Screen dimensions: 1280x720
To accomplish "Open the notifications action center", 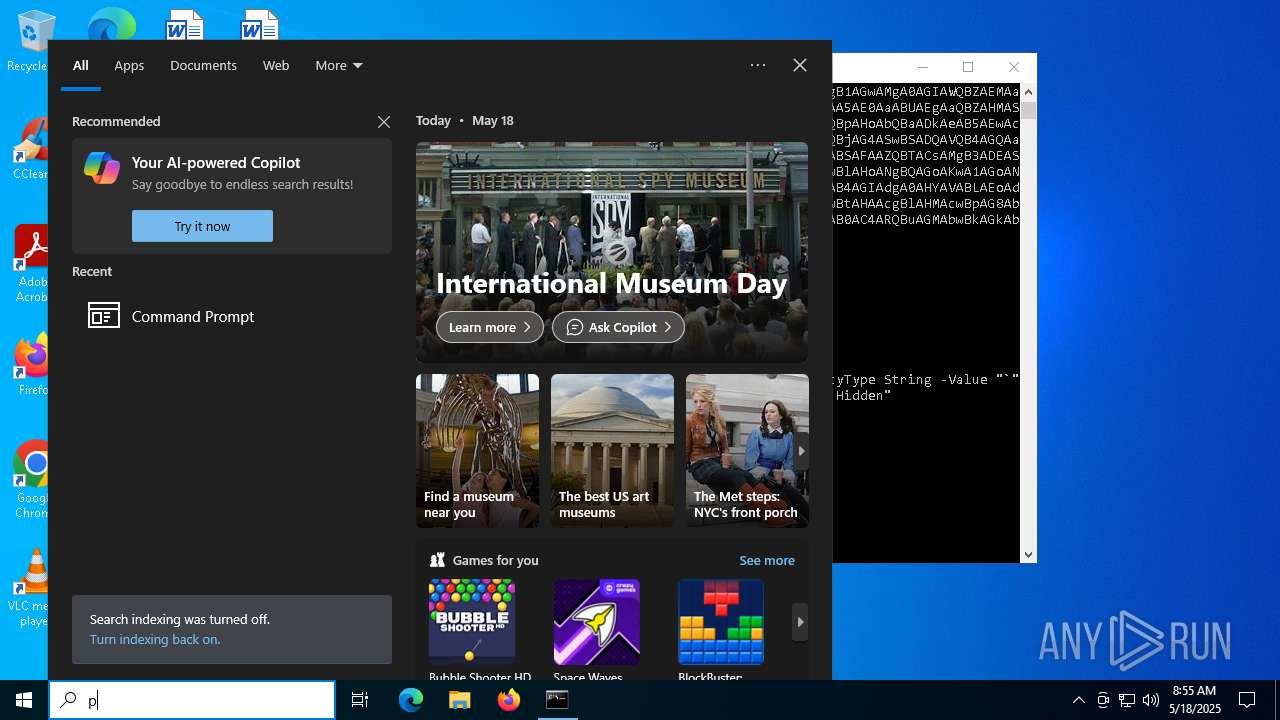I will coord(1247,700).
